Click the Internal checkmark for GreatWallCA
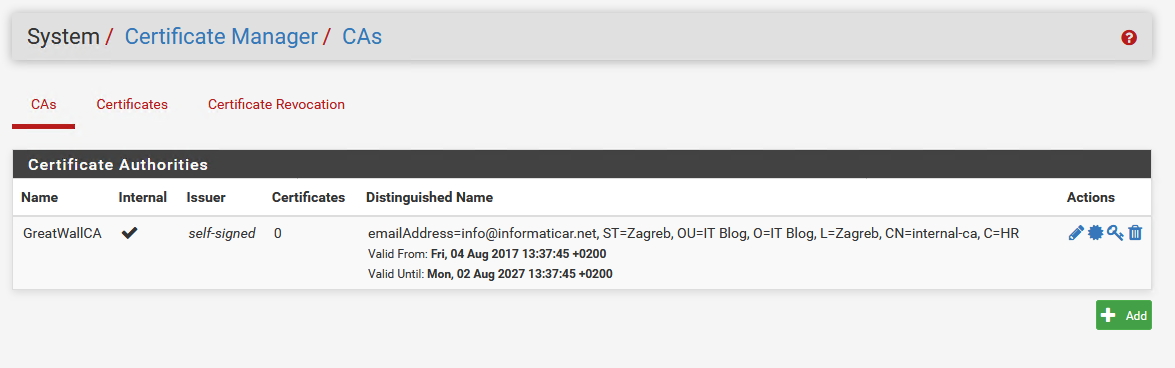The image size is (1175, 368). click(x=130, y=233)
